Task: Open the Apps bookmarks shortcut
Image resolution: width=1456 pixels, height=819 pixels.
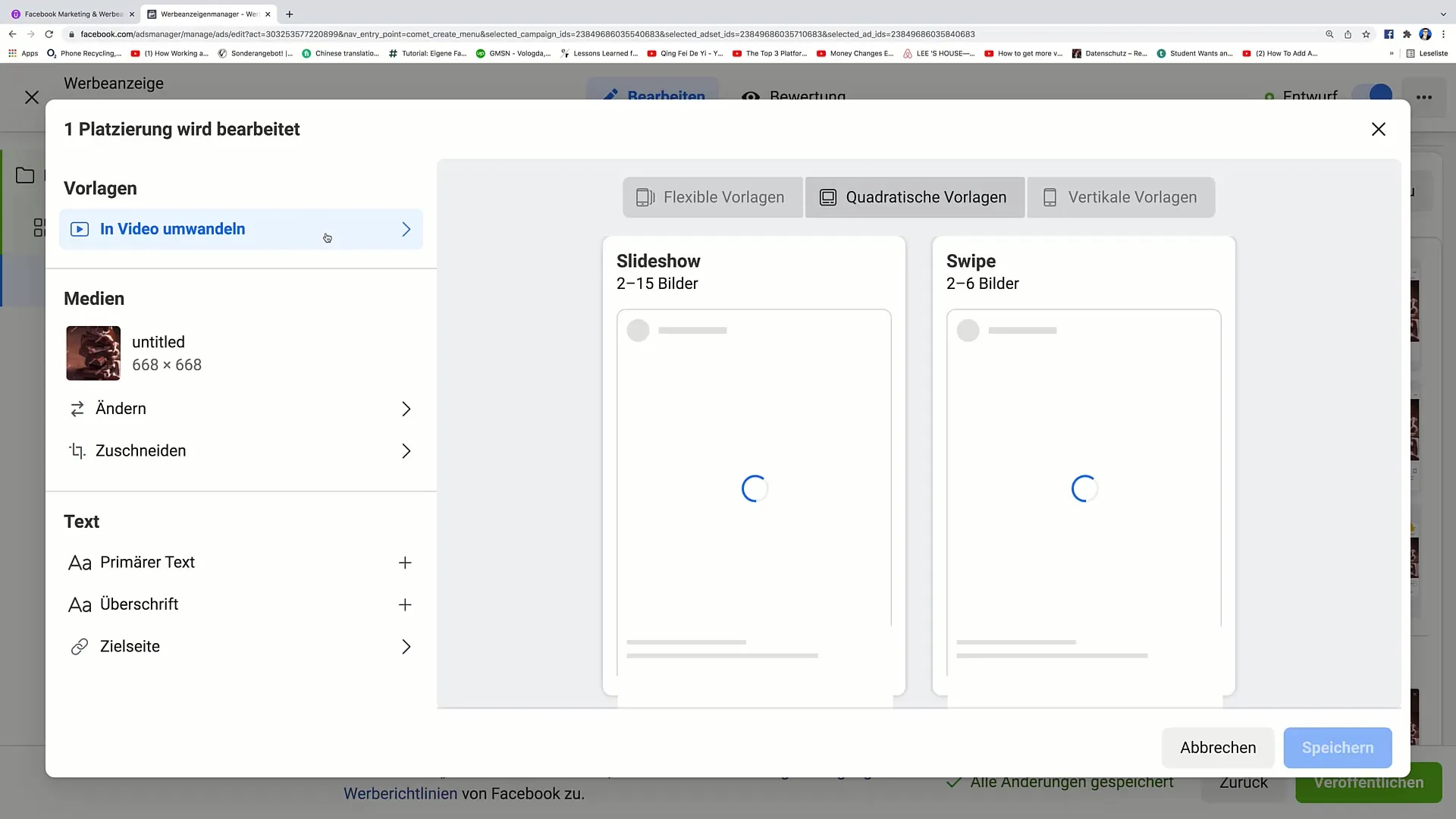Action: pyautogui.click(x=23, y=53)
